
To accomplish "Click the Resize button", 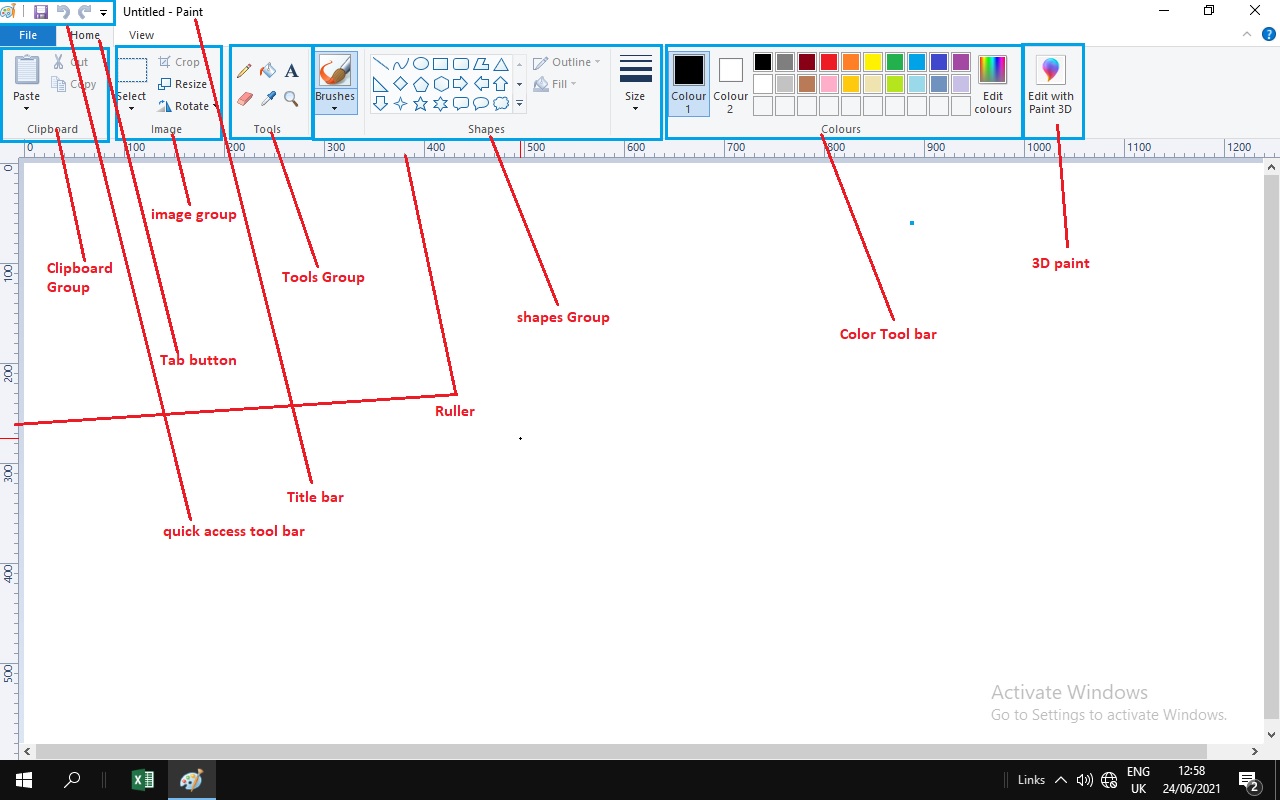I will [x=183, y=84].
